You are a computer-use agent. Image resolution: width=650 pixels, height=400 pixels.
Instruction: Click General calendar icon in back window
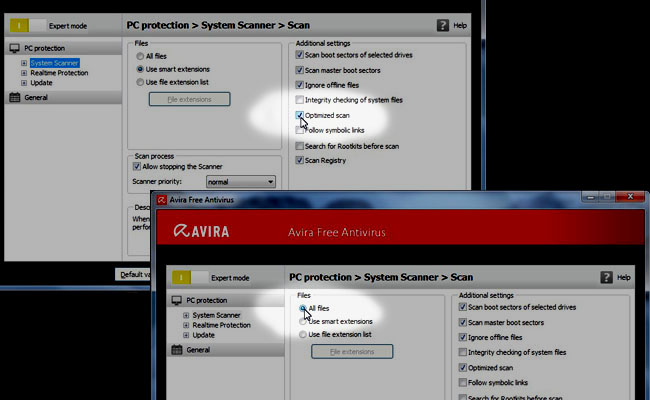[15, 97]
